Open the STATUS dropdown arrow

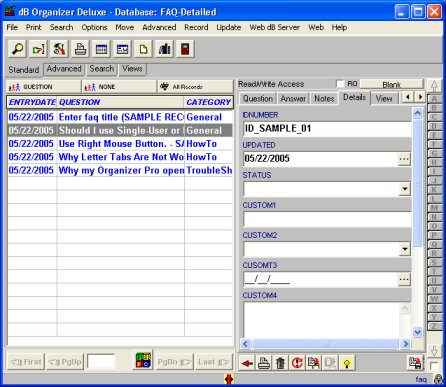(x=404, y=189)
